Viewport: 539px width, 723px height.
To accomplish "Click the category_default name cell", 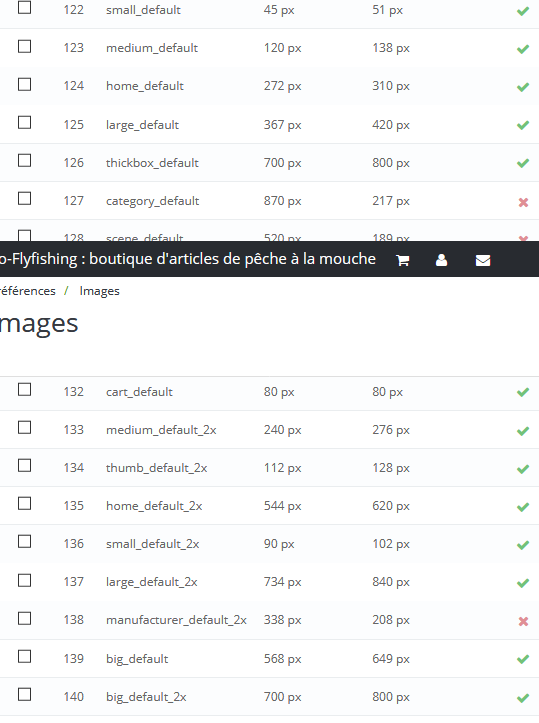I will point(153,201).
